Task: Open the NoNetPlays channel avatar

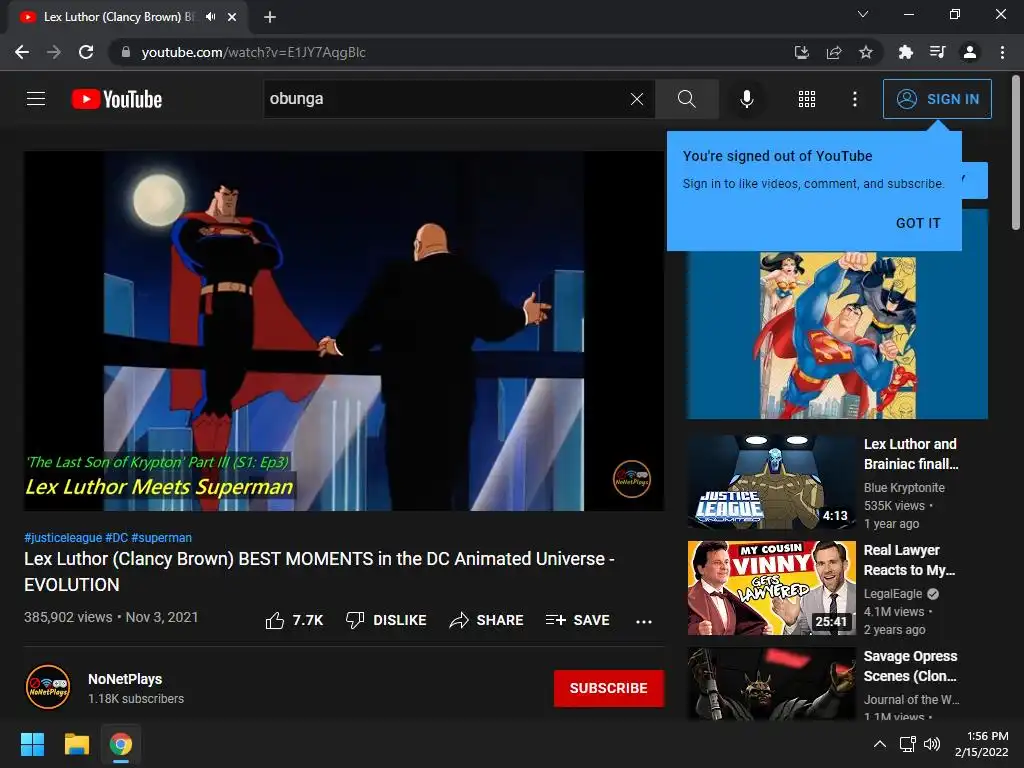Action: 48,687
